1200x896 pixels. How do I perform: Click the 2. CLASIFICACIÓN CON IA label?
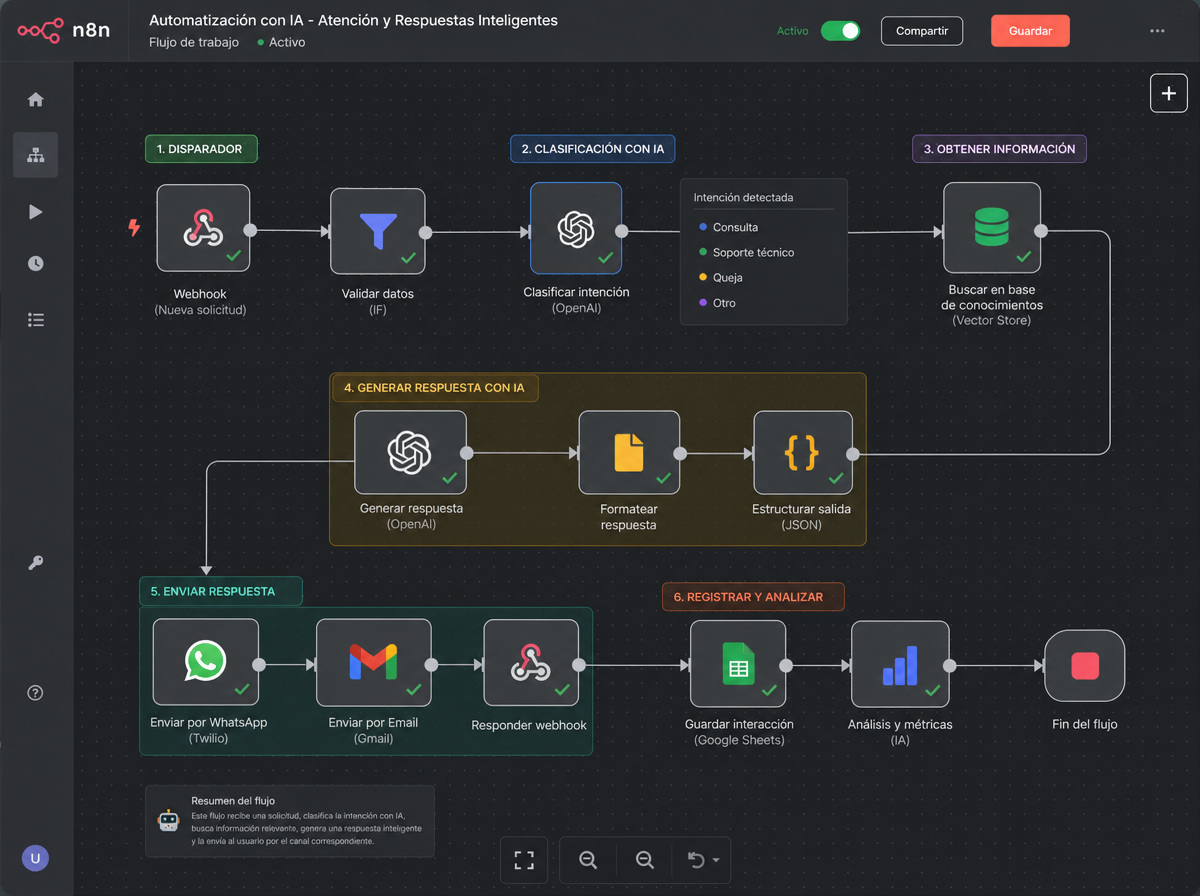pos(593,149)
